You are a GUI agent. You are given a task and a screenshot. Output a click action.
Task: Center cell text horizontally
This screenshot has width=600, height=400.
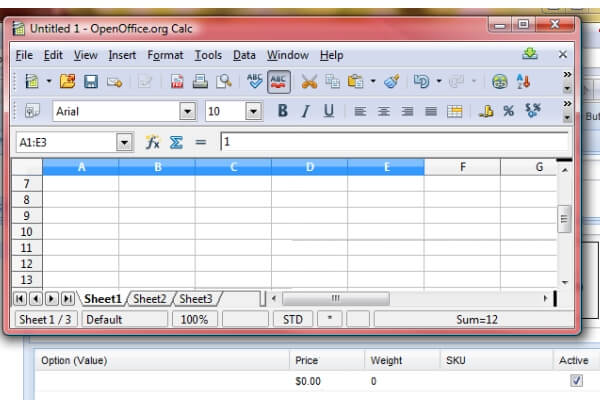coord(384,111)
